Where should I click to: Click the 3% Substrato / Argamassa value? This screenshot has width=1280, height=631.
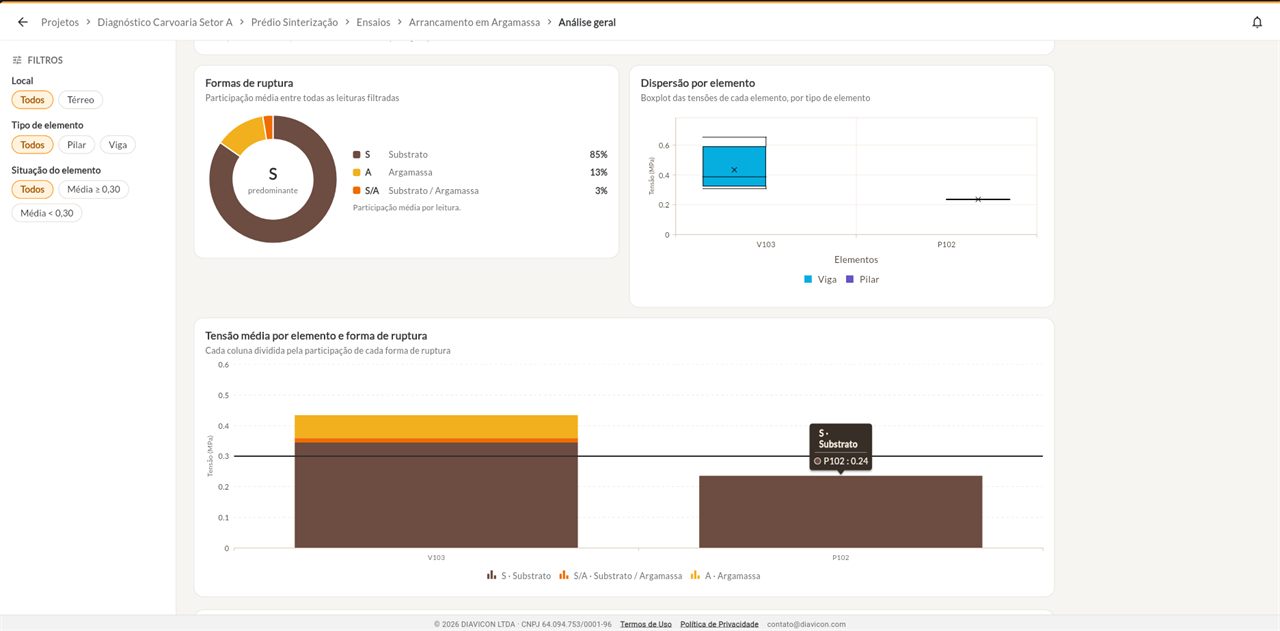tap(601, 191)
